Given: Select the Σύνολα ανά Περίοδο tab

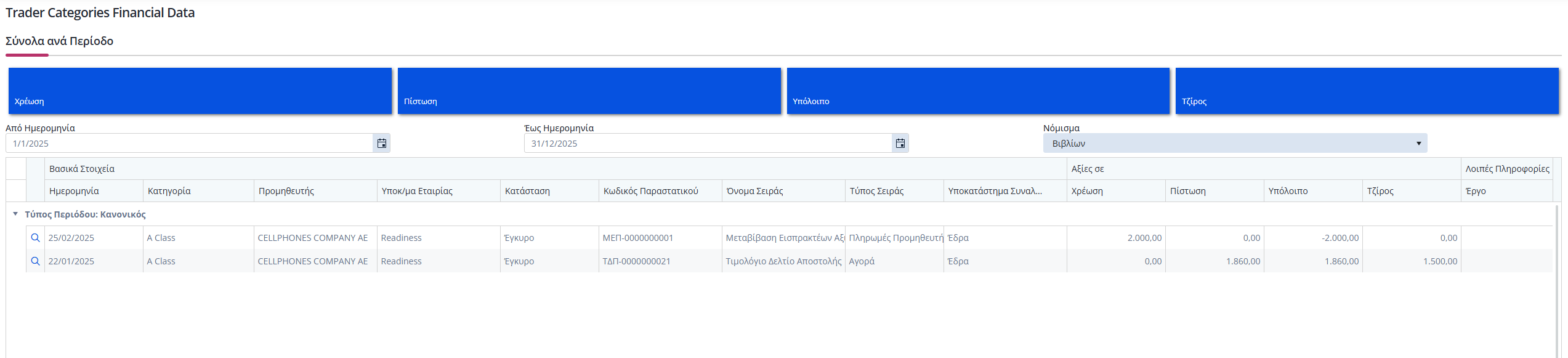Looking at the screenshot, I should click(x=59, y=41).
